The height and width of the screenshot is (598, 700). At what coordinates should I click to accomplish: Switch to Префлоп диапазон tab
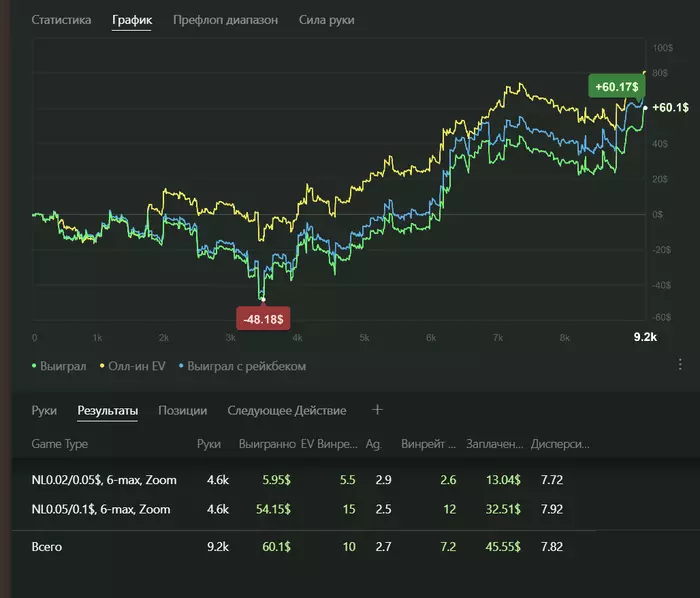225,20
